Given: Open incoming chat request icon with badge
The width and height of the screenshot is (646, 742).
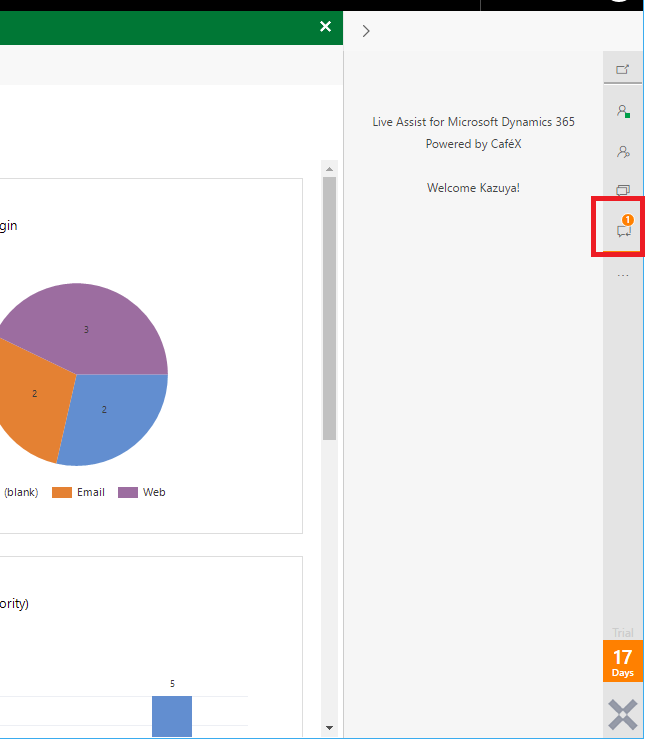Looking at the screenshot, I should tap(624, 226).
